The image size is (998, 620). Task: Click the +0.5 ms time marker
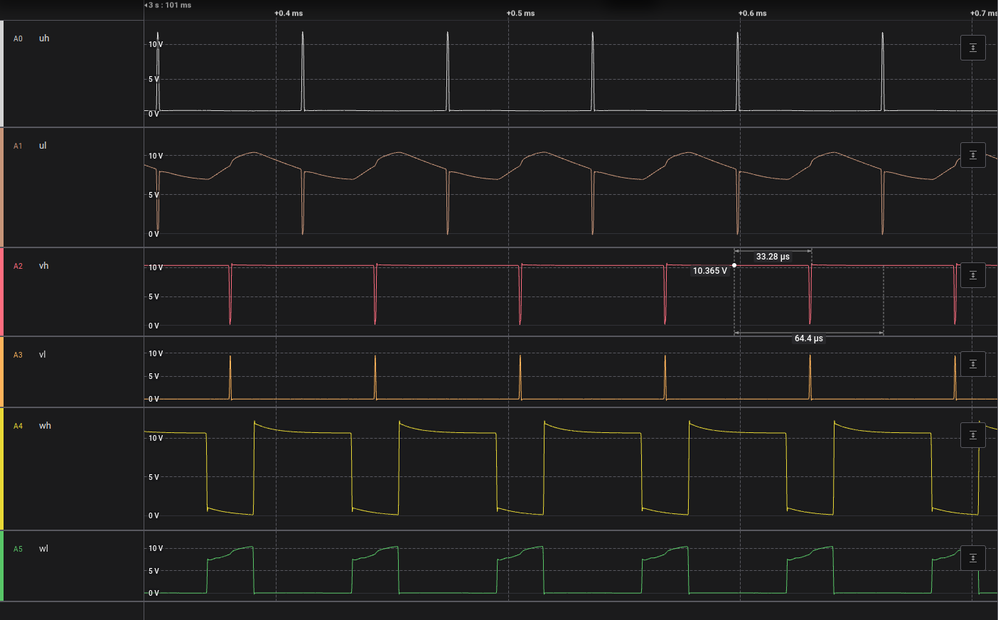point(521,13)
